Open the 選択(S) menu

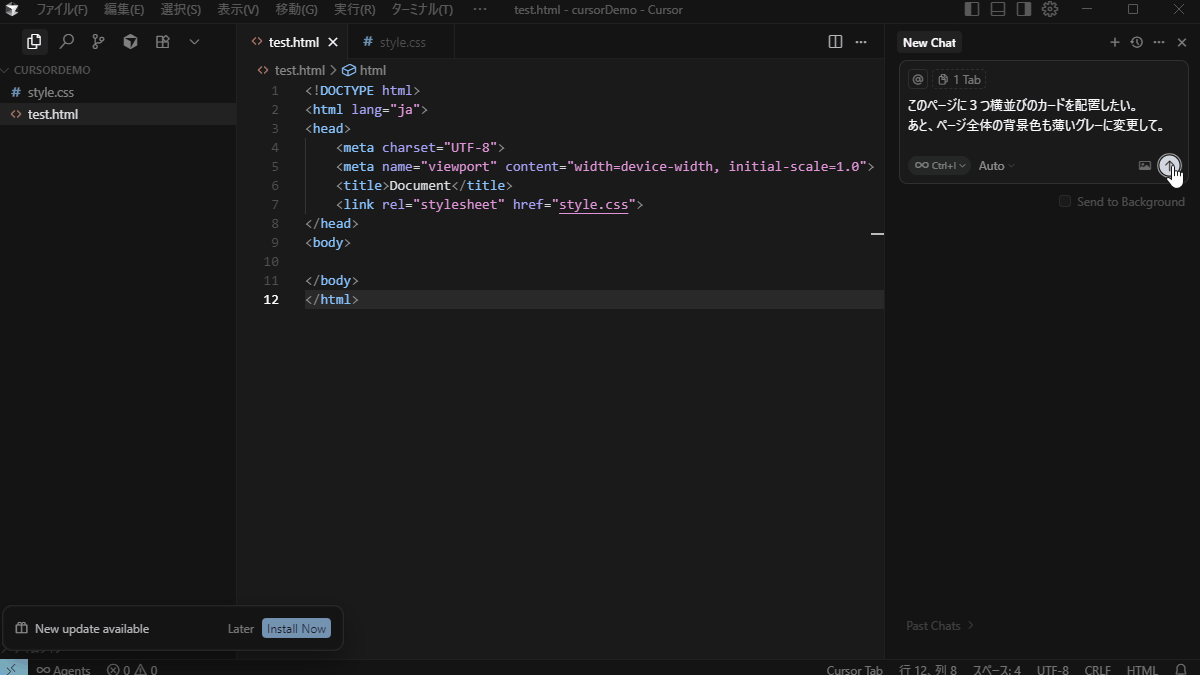point(181,9)
